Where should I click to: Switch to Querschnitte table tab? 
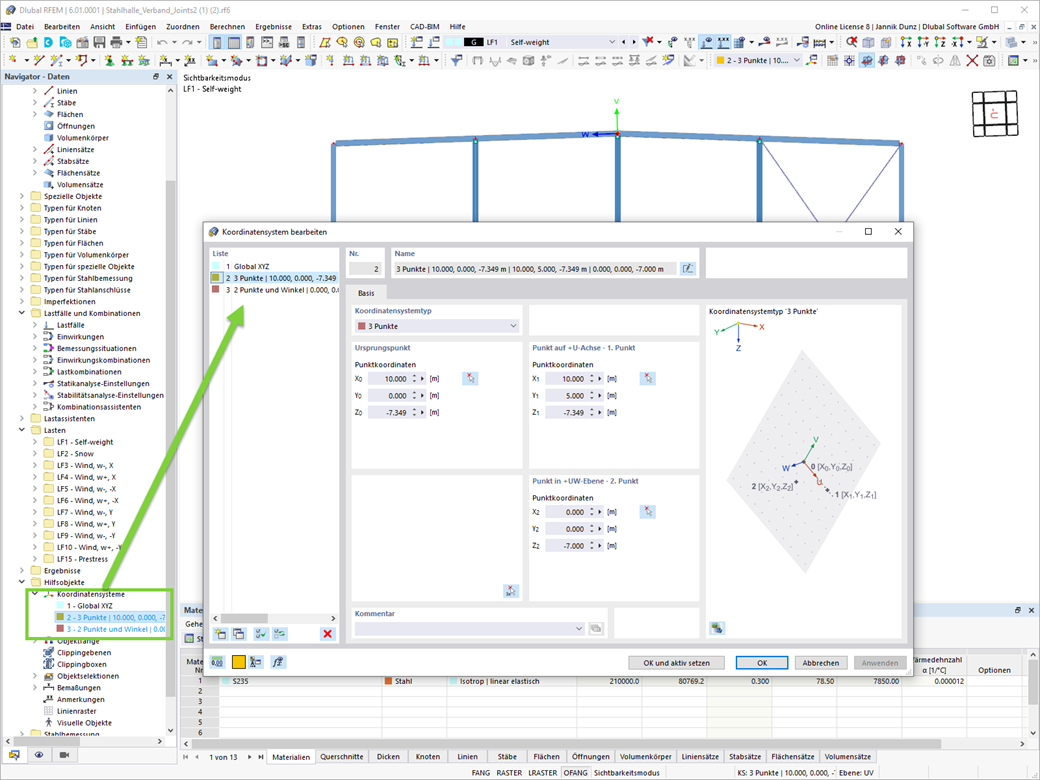click(x=342, y=757)
